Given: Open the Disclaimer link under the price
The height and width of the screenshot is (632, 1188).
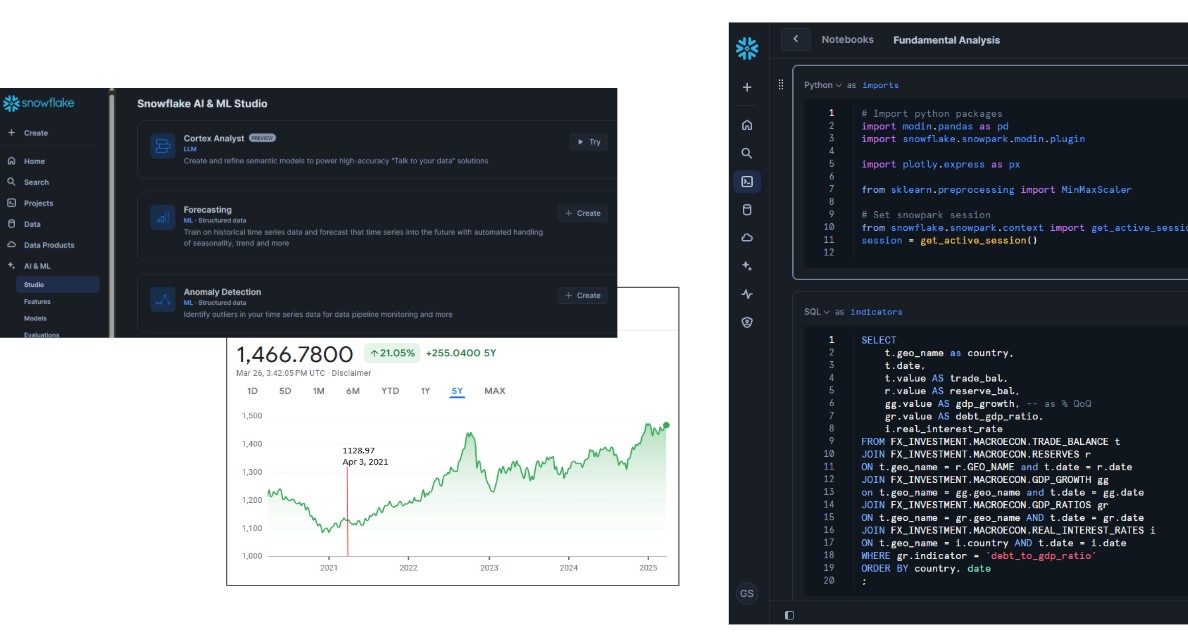Looking at the screenshot, I should [x=352, y=373].
